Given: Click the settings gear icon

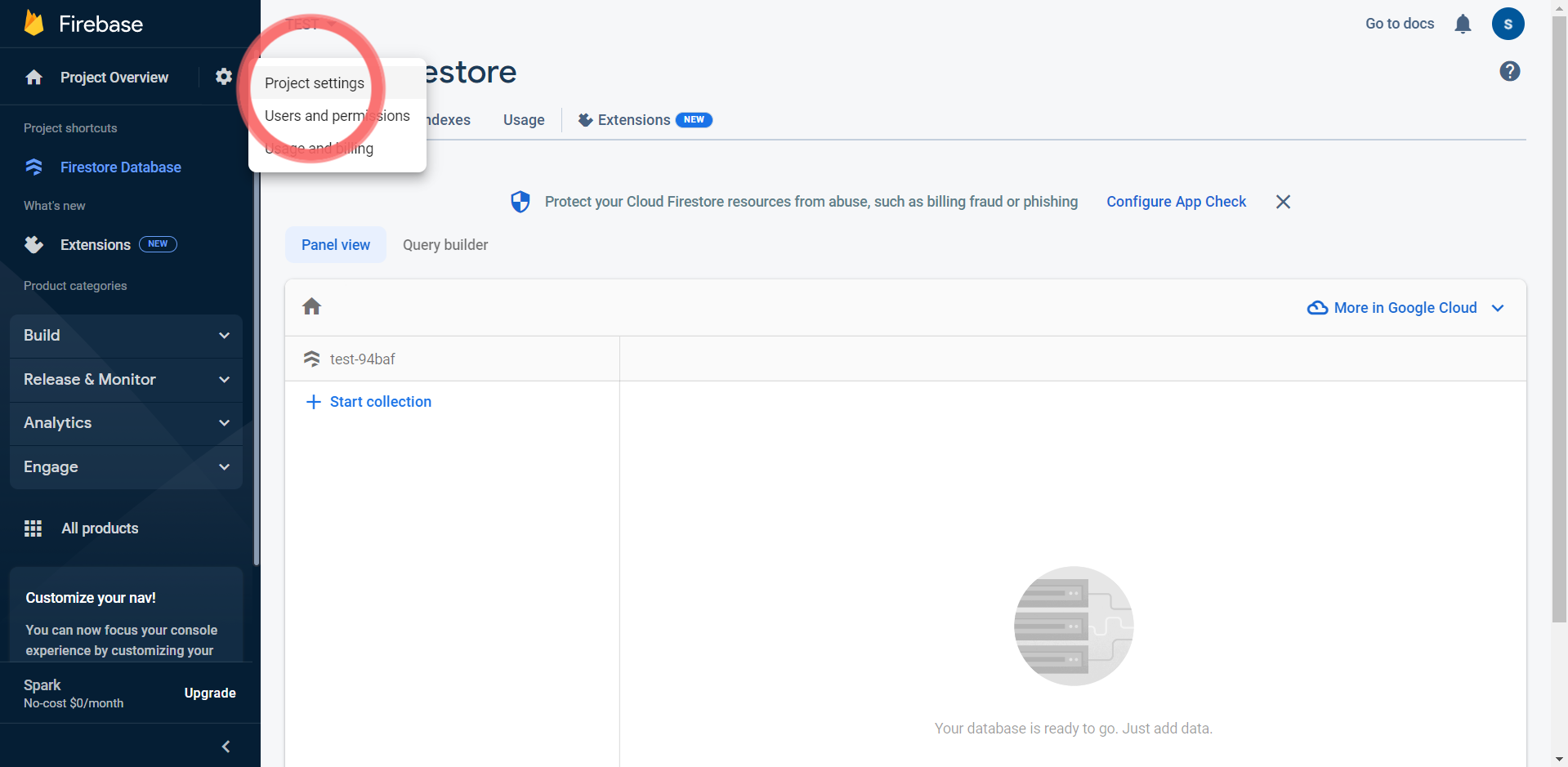Looking at the screenshot, I should tap(224, 77).
